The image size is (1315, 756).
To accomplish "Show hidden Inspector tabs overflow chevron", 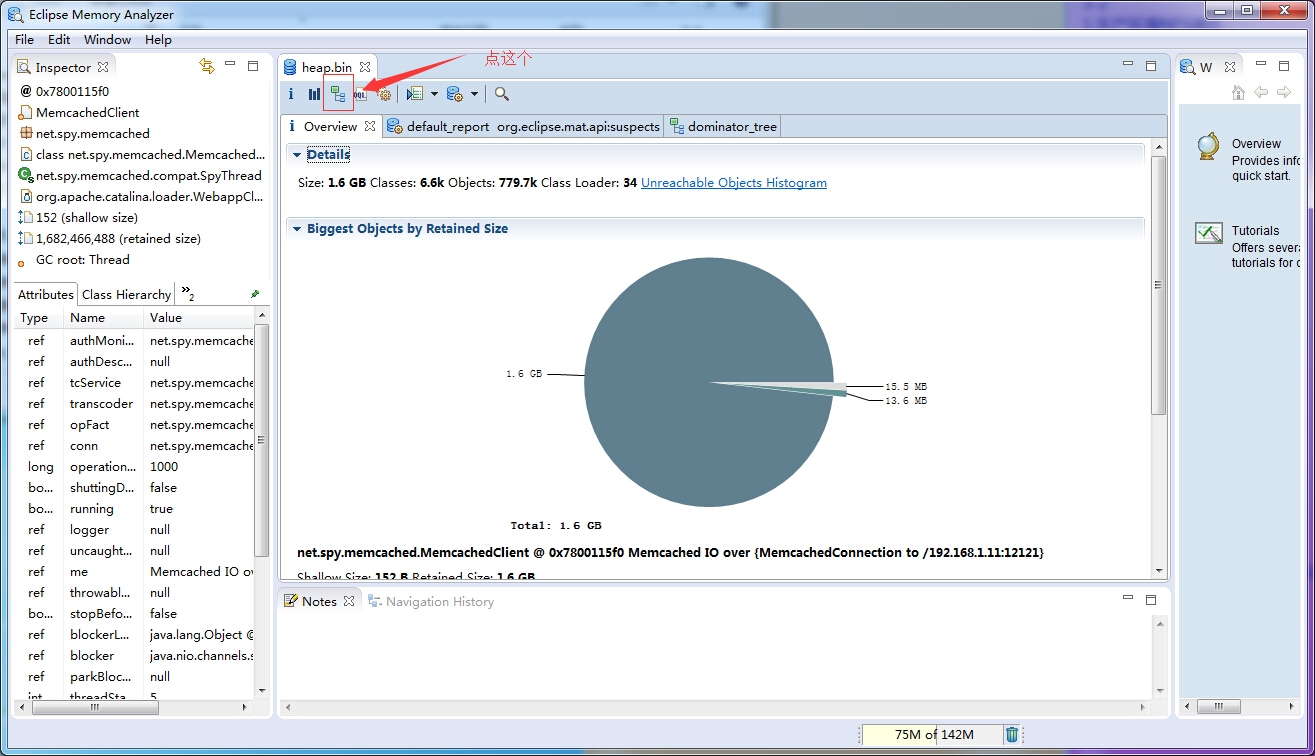I will point(187,293).
